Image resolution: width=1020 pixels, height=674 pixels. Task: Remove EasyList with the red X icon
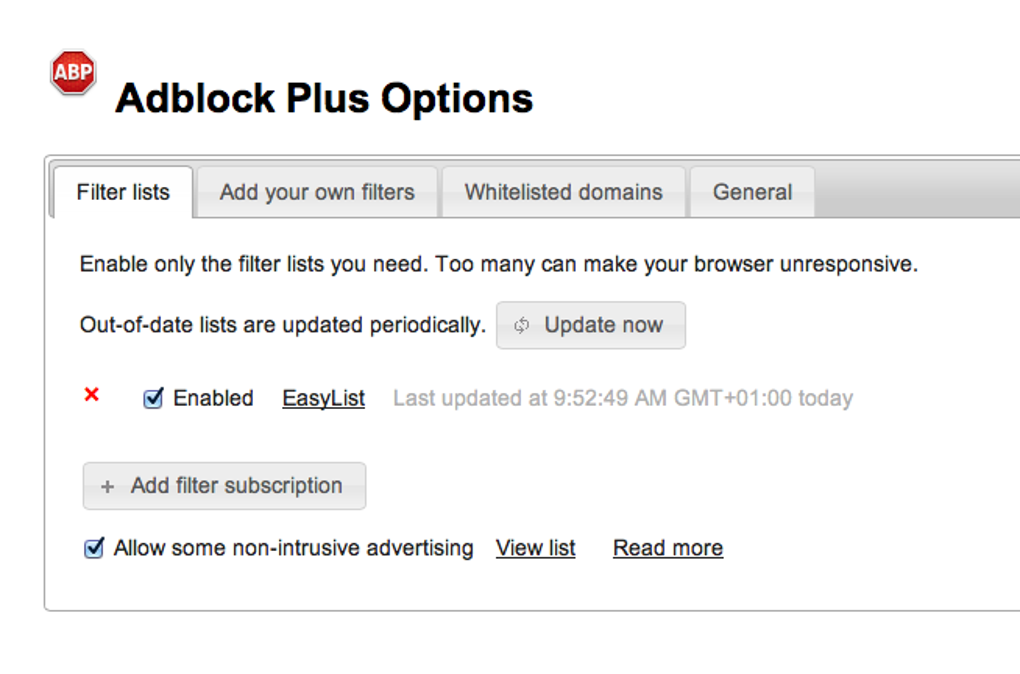coord(92,395)
